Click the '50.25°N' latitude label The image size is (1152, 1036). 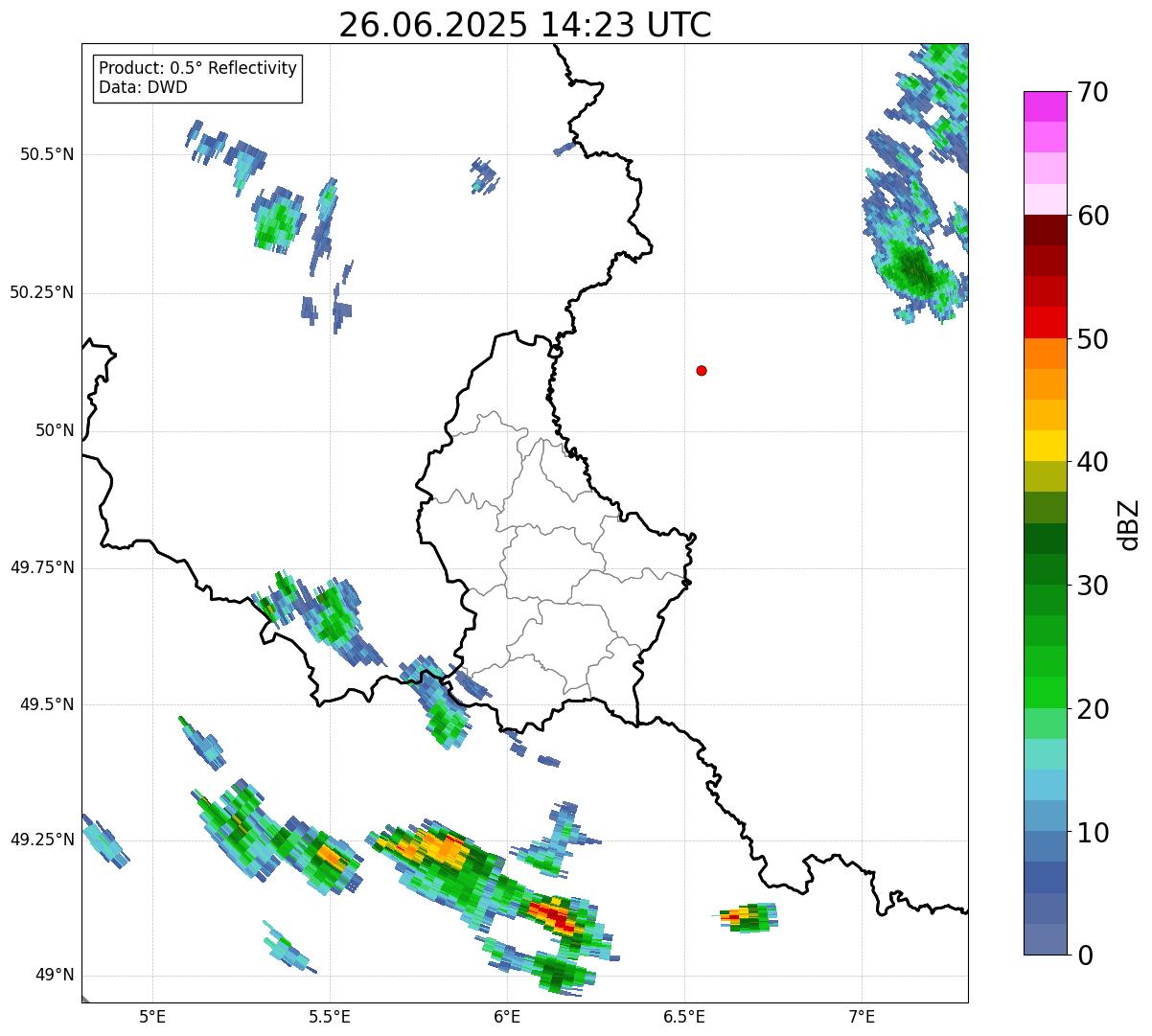point(42,292)
